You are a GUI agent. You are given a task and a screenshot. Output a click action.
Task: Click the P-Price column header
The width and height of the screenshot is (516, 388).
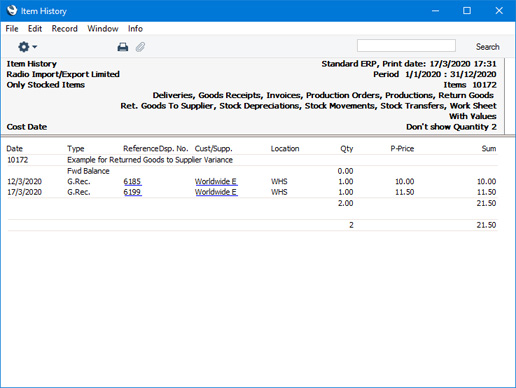pyautogui.click(x=402, y=149)
